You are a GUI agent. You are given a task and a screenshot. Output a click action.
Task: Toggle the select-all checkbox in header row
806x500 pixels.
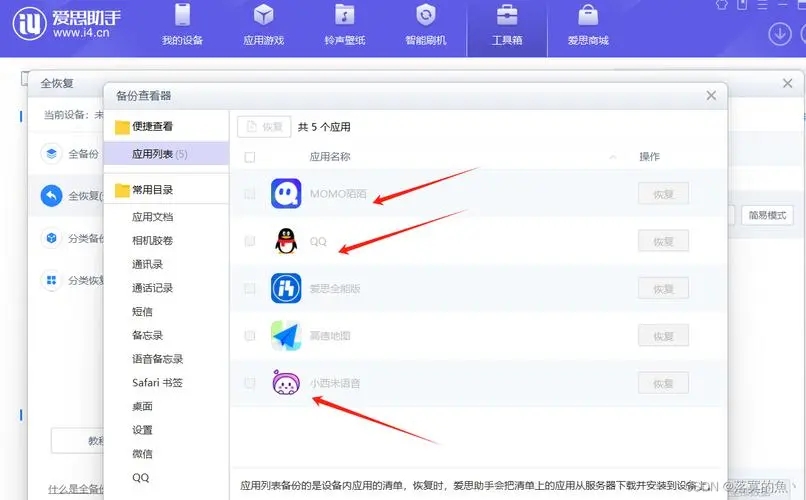(x=250, y=157)
